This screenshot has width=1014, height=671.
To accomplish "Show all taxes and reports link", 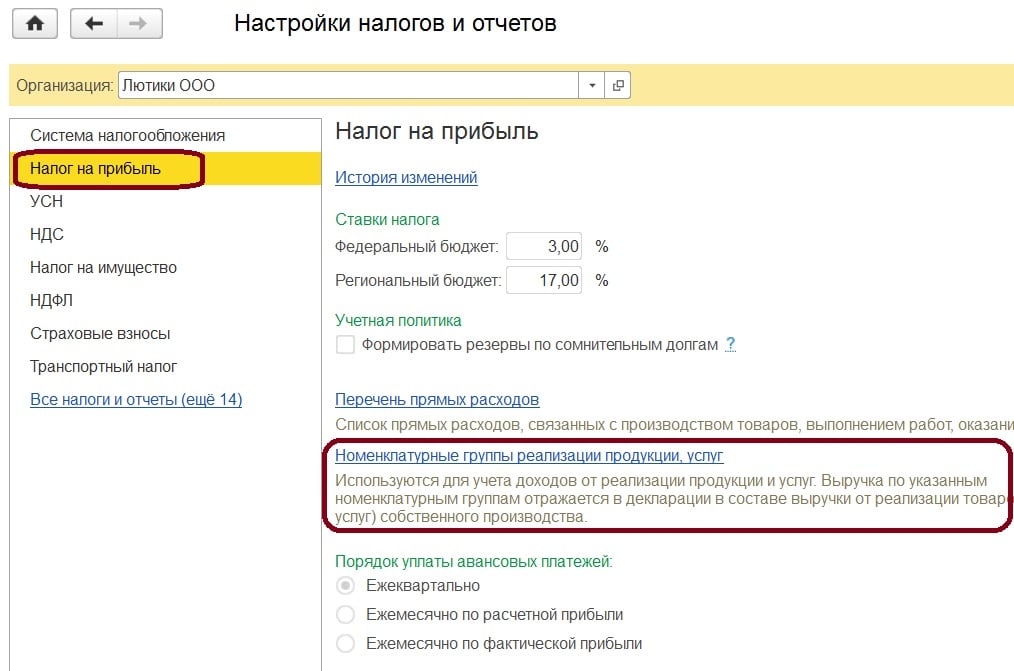I will click(136, 400).
